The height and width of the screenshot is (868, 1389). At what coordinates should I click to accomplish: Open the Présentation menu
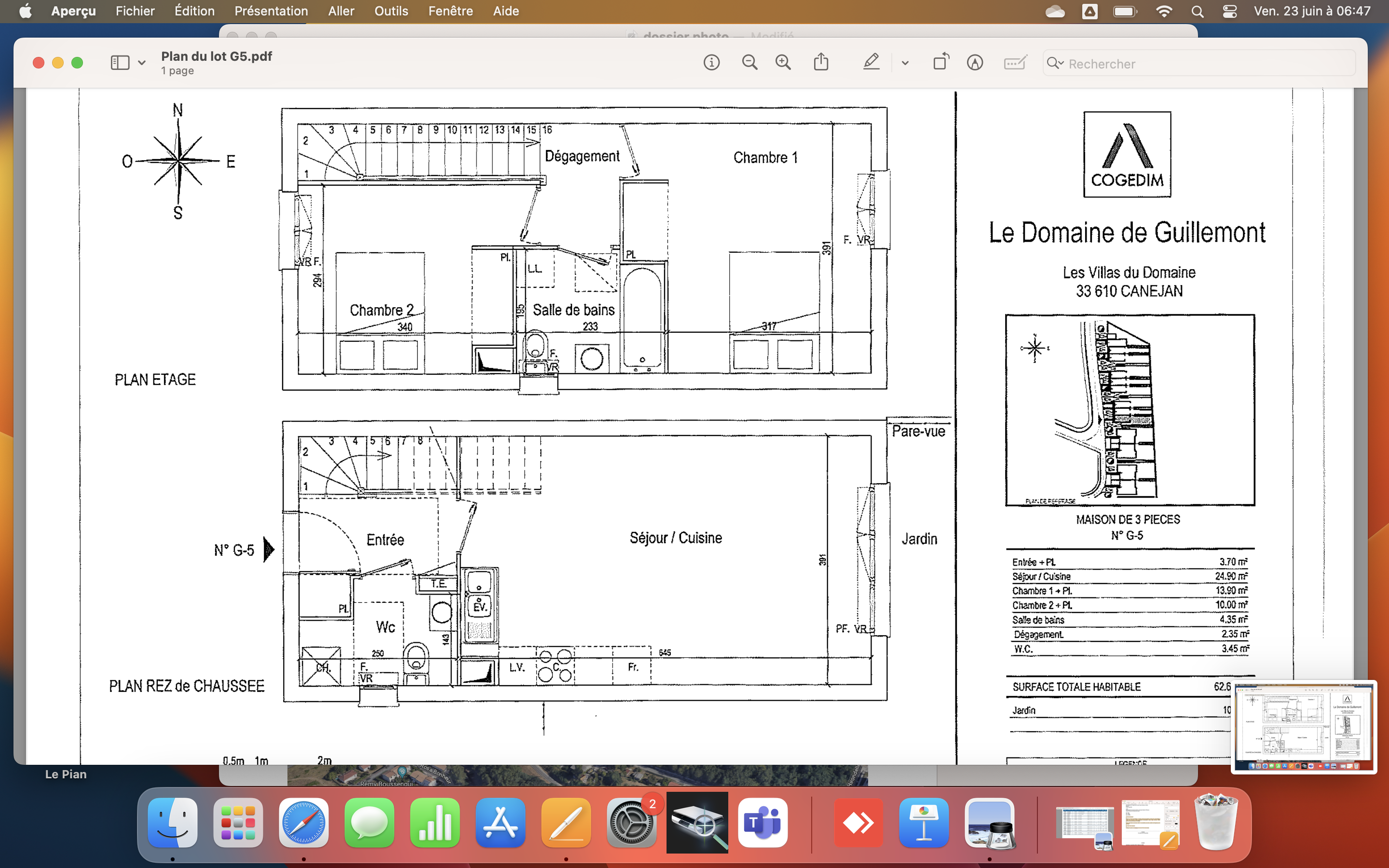271,11
